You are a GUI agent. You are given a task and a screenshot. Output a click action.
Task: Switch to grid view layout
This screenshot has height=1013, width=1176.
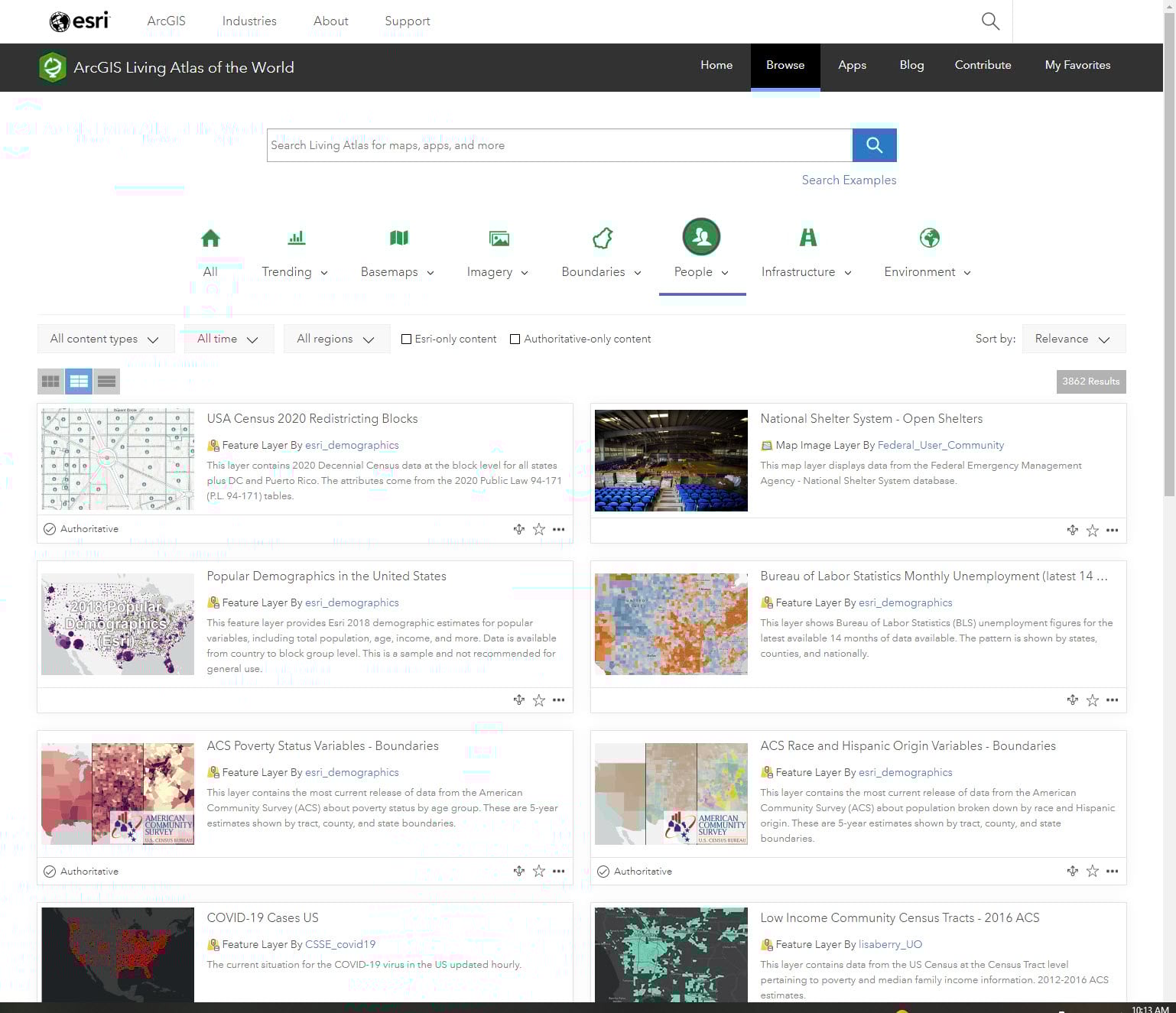[51, 381]
